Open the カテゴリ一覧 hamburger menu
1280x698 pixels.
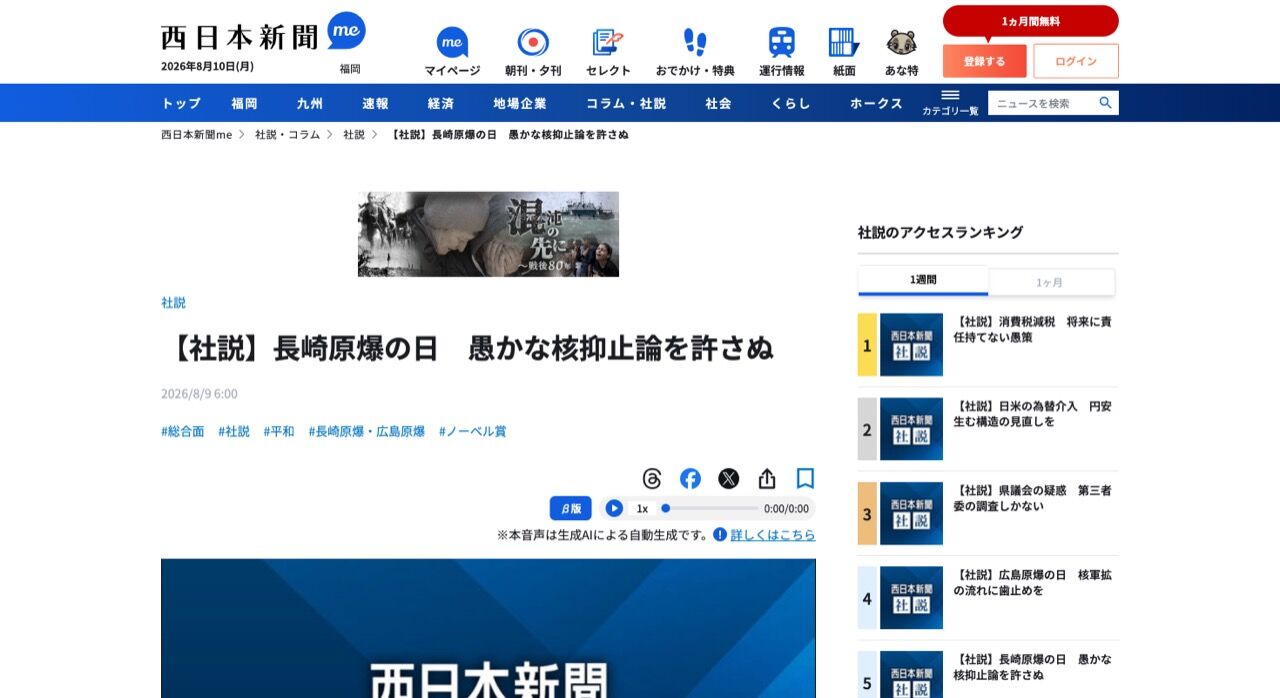[950, 102]
